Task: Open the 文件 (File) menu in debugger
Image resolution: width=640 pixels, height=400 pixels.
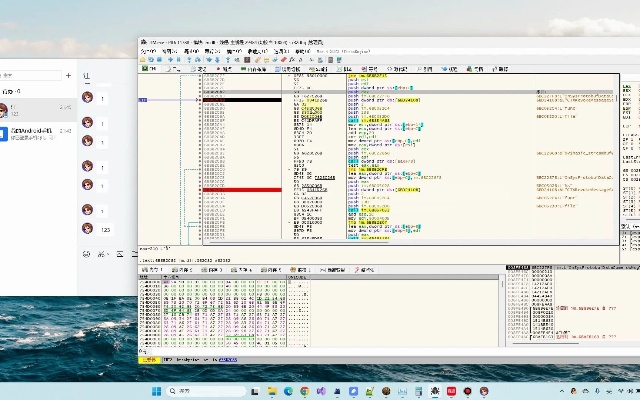Action: (146, 50)
